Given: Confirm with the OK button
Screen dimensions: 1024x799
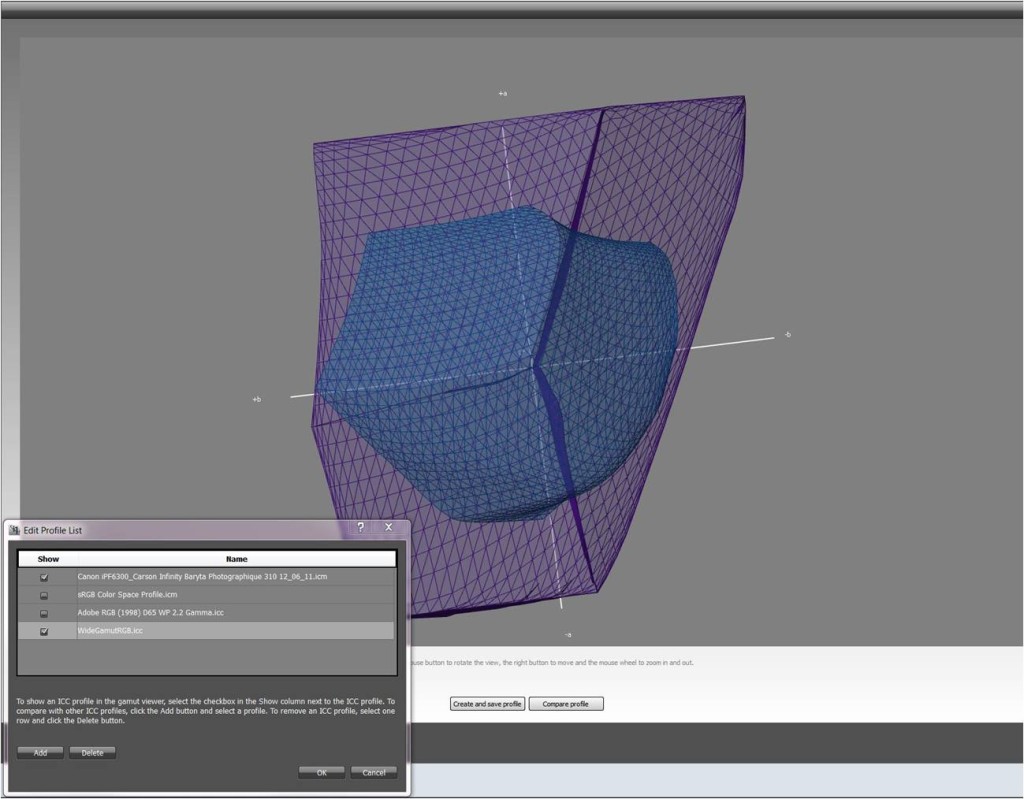Looking at the screenshot, I should coord(321,772).
